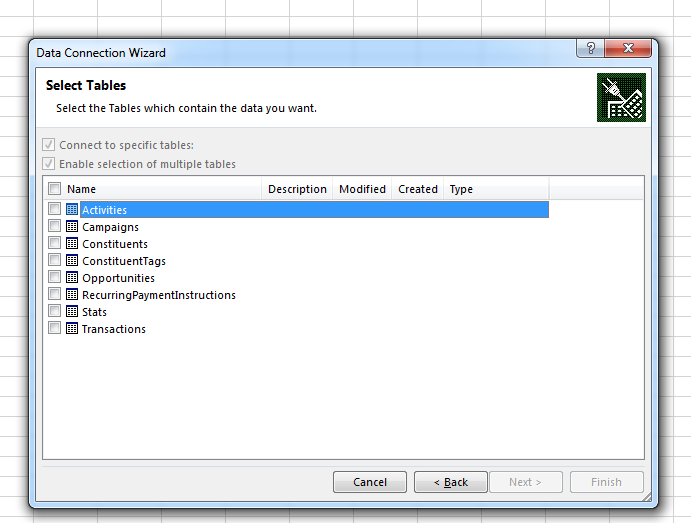The width and height of the screenshot is (691, 523).
Task: Check the Constituents table checkbox
Action: [55, 243]
